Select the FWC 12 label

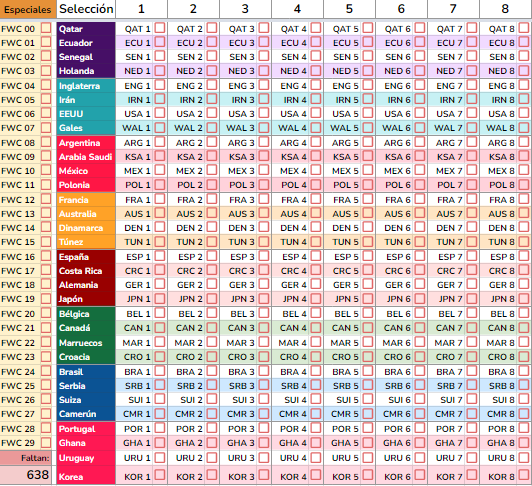[18, 200]
